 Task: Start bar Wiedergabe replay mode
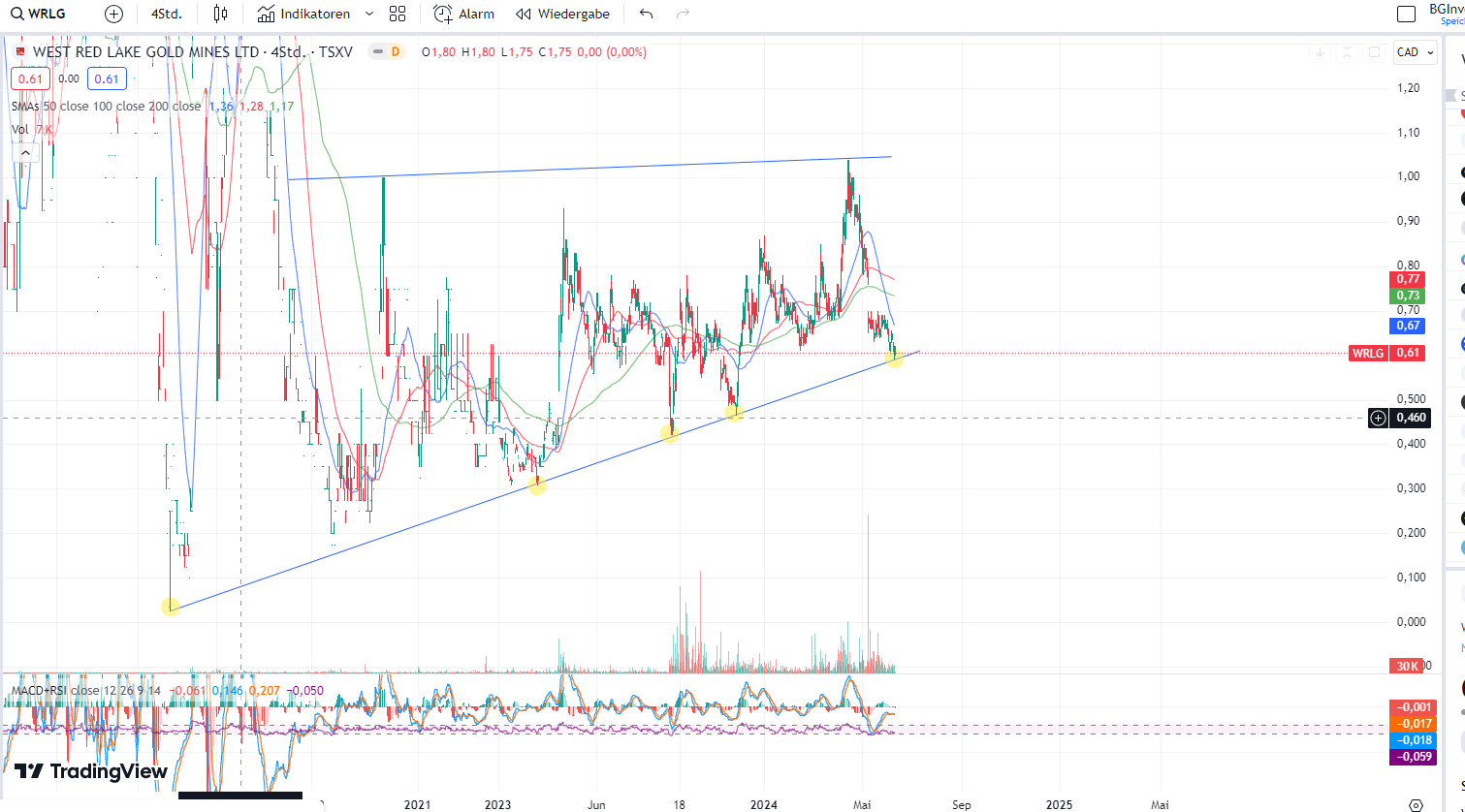point(563,14)
